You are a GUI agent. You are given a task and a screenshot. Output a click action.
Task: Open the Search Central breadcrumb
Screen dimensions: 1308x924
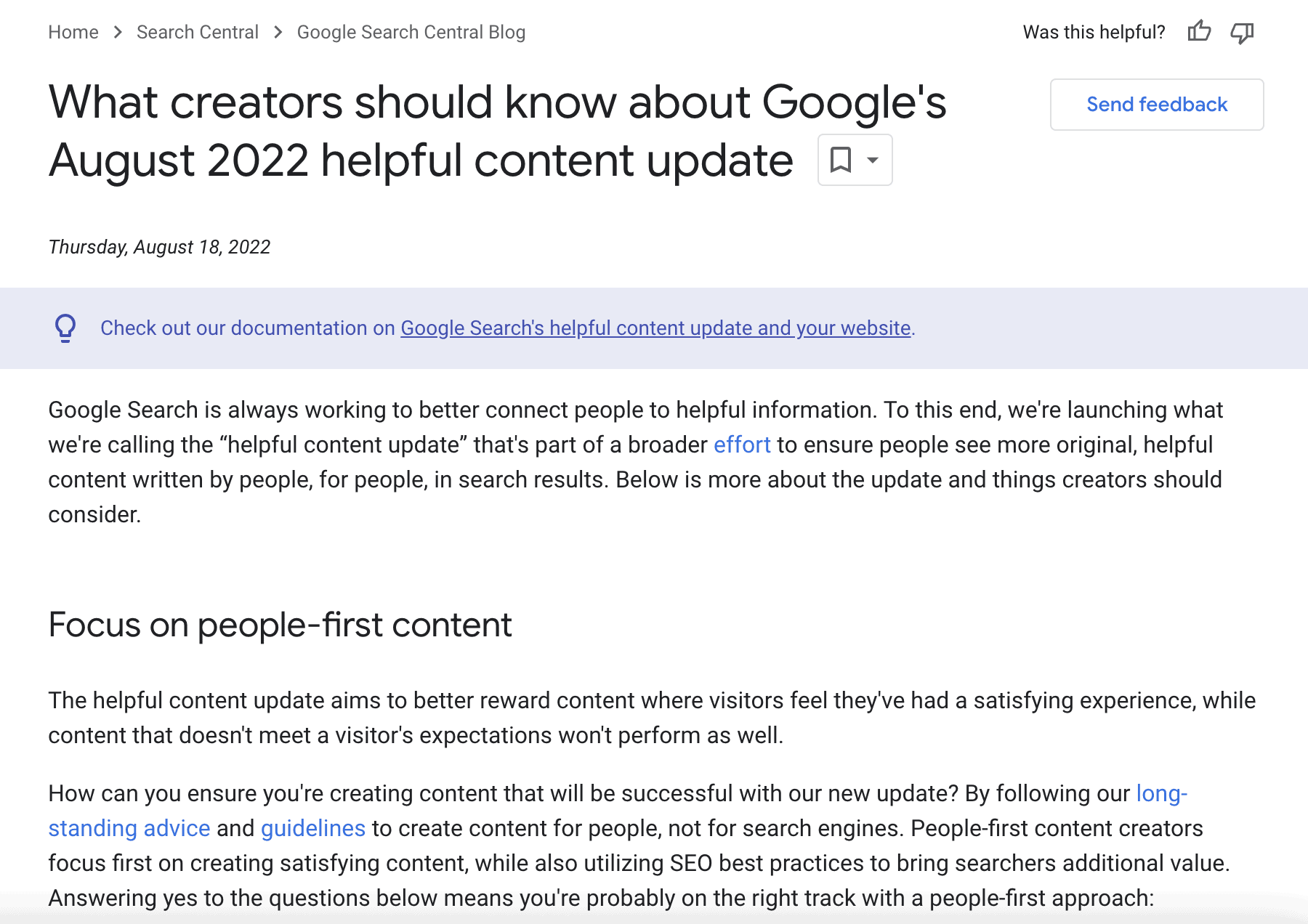198,33
